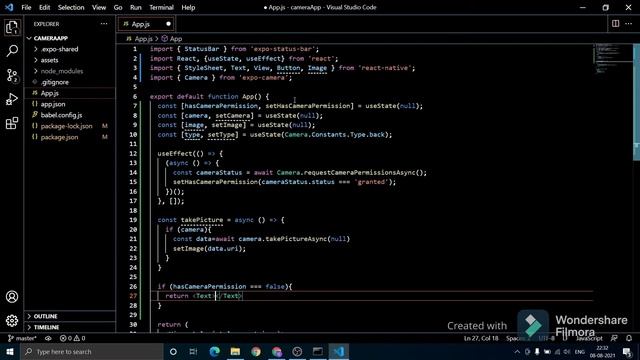The image size is (640, 360).
Task: Click Ln 27, Col 18 in status bar
Action: click(x=481, y=338)
